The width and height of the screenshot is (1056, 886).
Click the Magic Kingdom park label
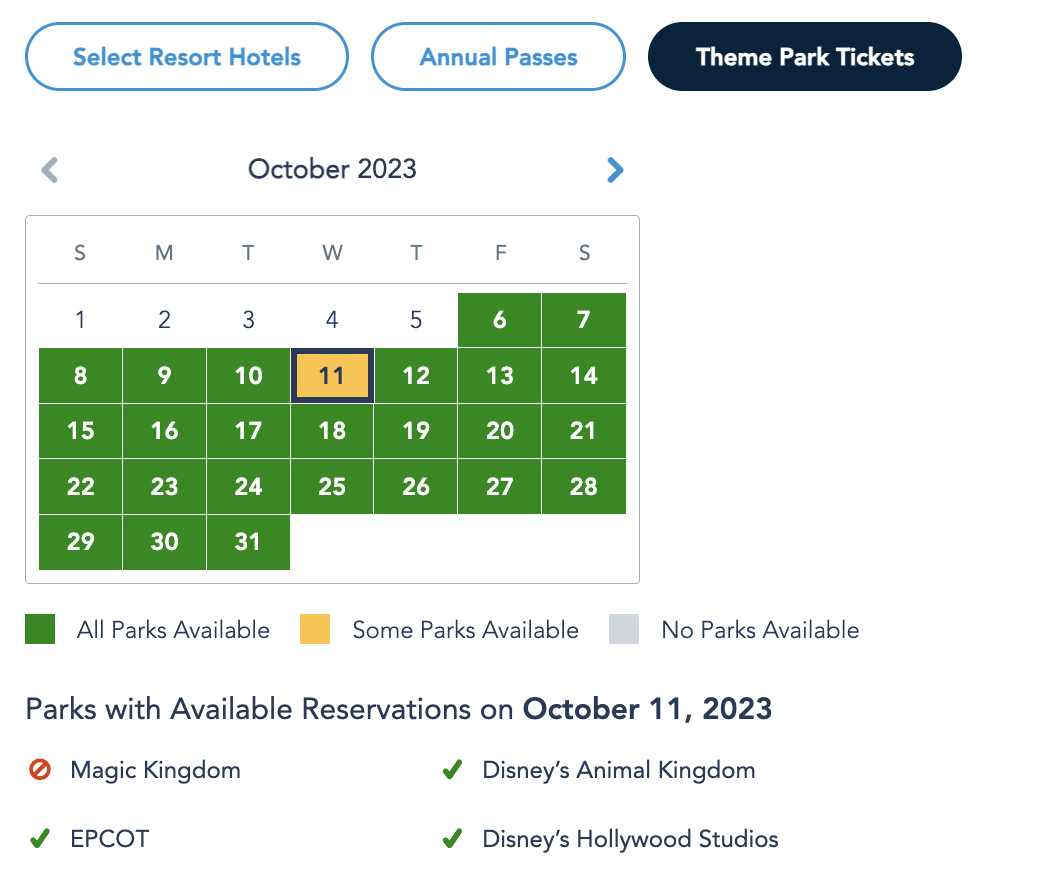(155, 771)
